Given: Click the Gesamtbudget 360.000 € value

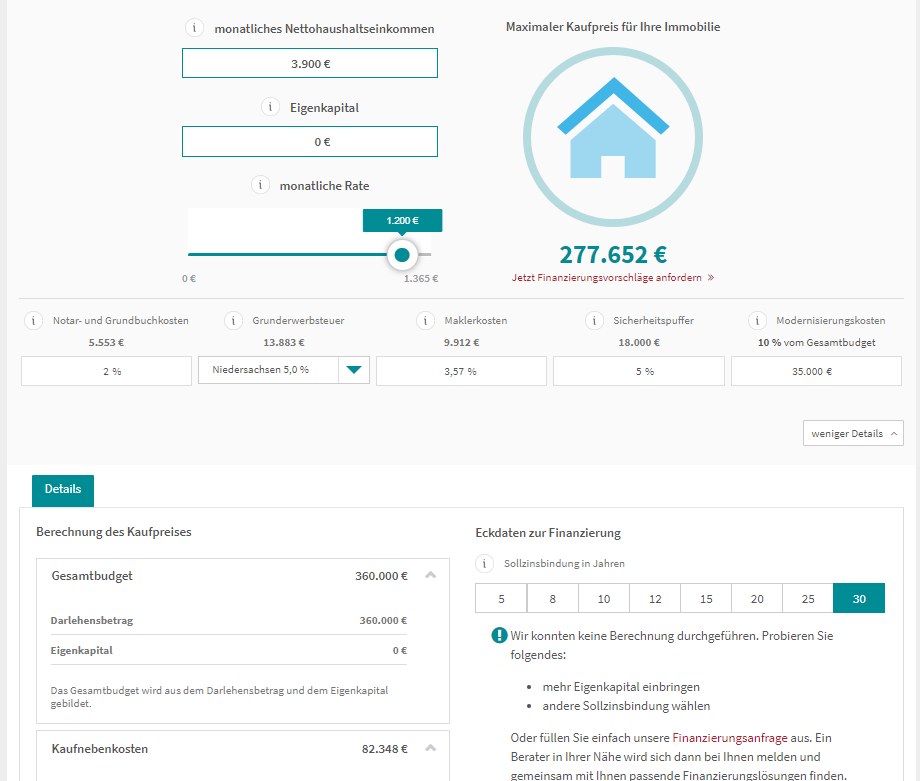Looking at the screenshot, I should point(381,576).
